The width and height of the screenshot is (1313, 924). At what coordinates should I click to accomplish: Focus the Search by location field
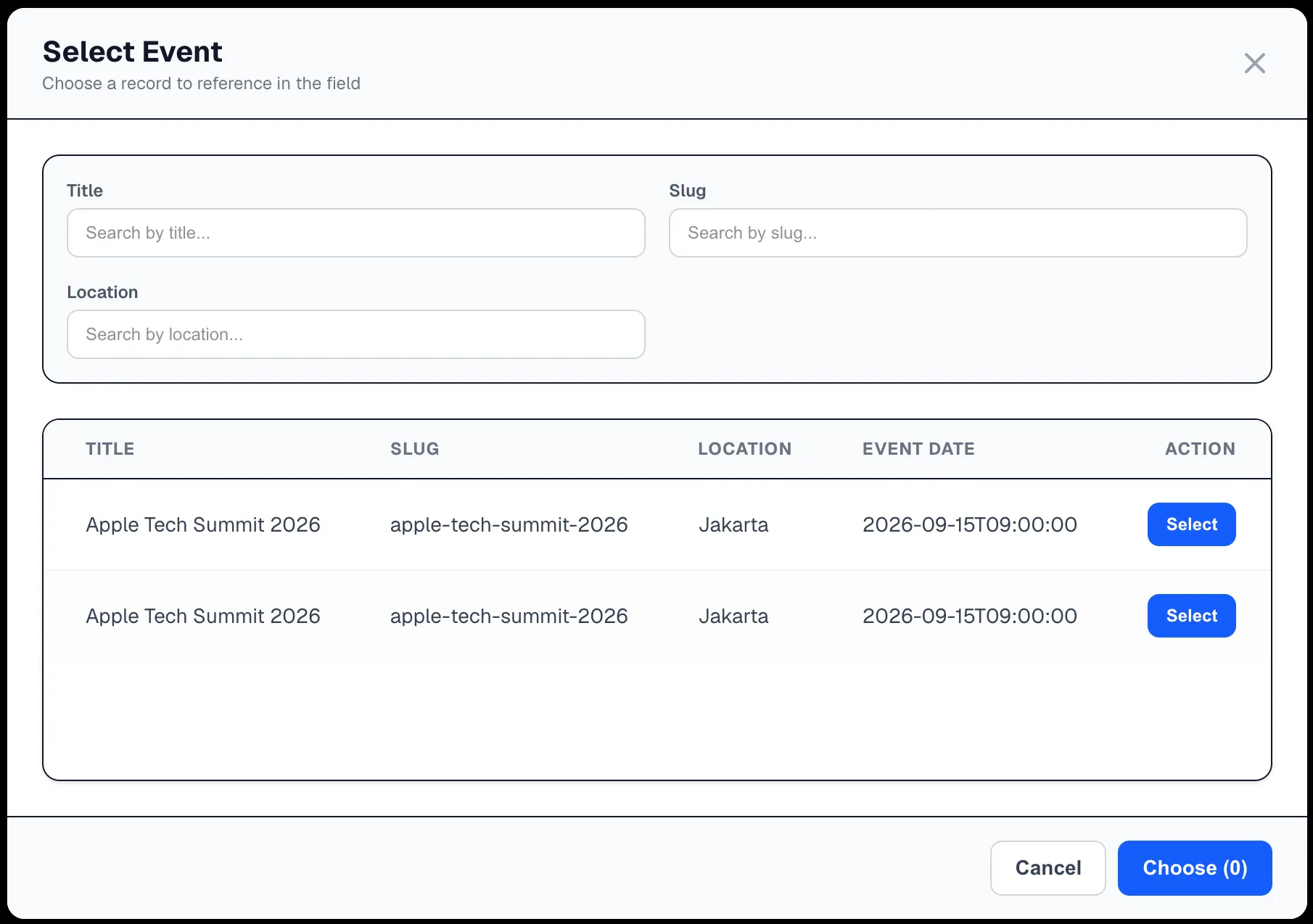point(355,334)
